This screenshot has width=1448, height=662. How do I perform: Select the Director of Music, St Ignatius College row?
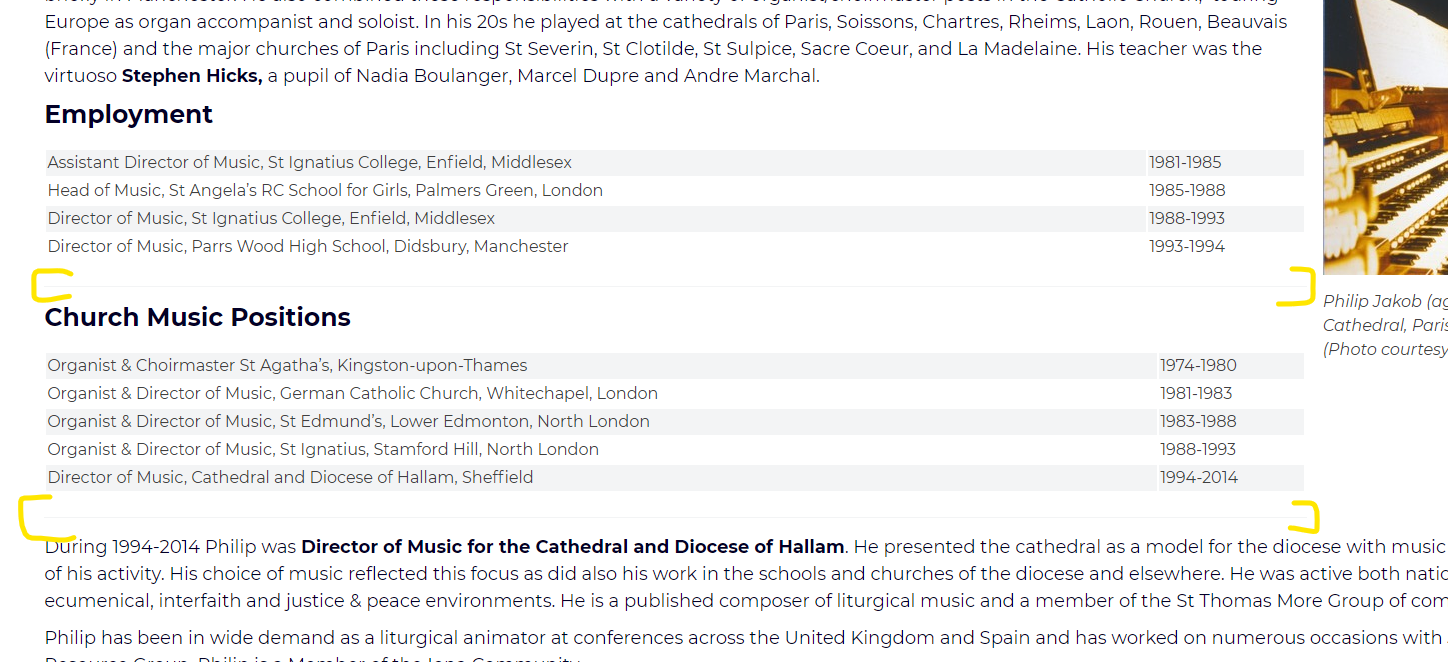(271, 219)
